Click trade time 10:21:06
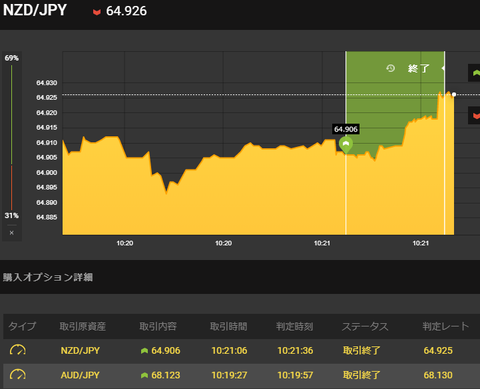The width and height of the screenshot is (480, 389). coord(229,351)
